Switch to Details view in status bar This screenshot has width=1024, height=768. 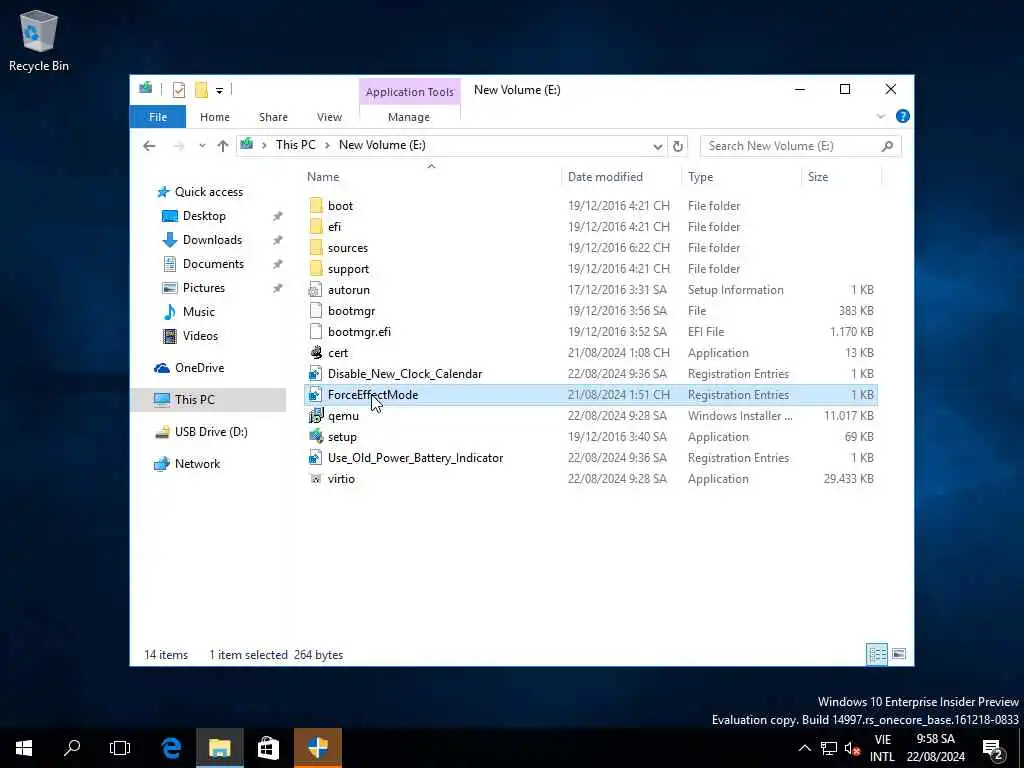point(876,654)
